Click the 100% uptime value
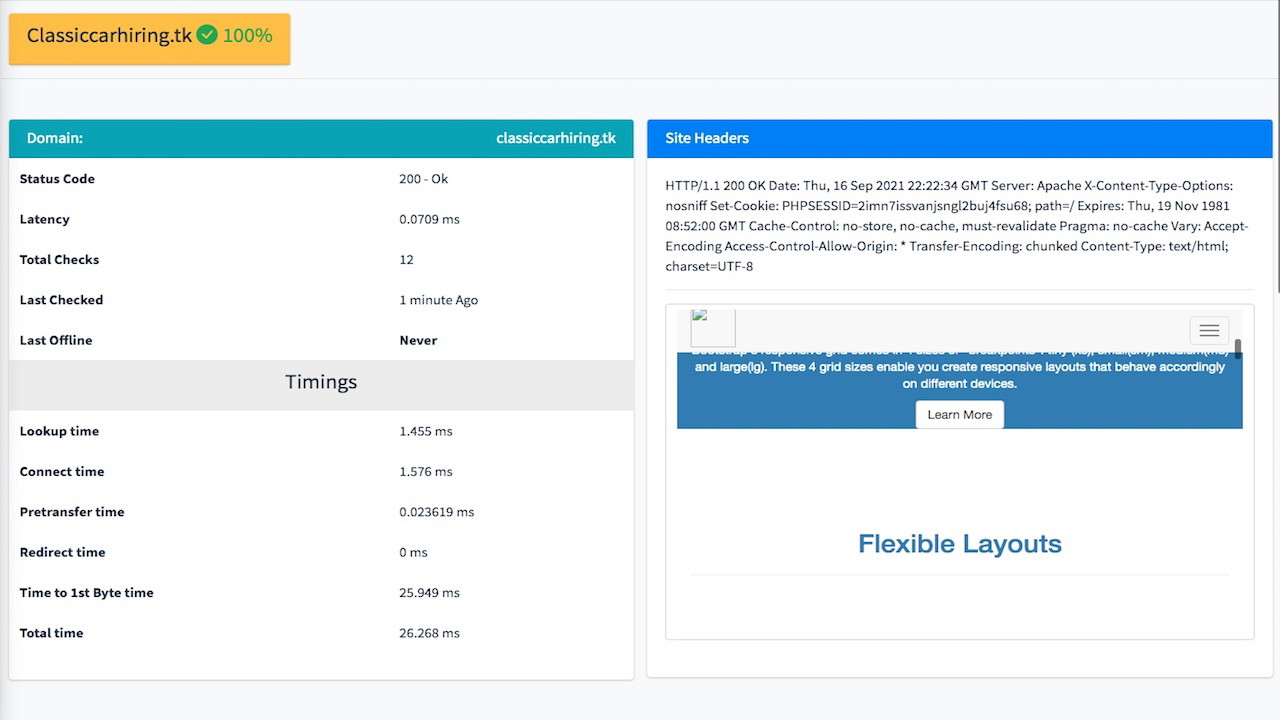 click(247, 35)
